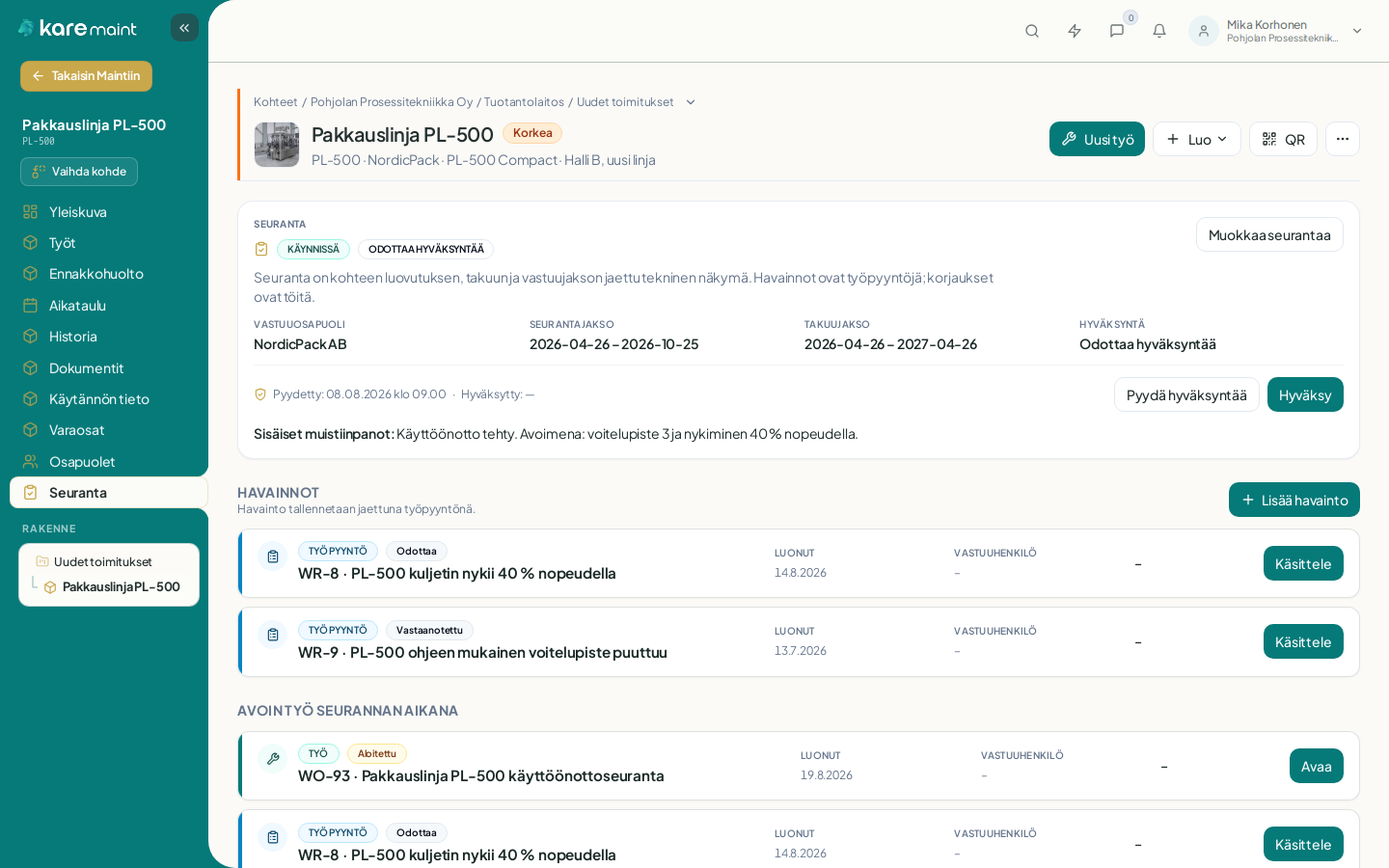
Task: Open the Tuotantolaitos breadcrumb link
Action: click(524, 102)
